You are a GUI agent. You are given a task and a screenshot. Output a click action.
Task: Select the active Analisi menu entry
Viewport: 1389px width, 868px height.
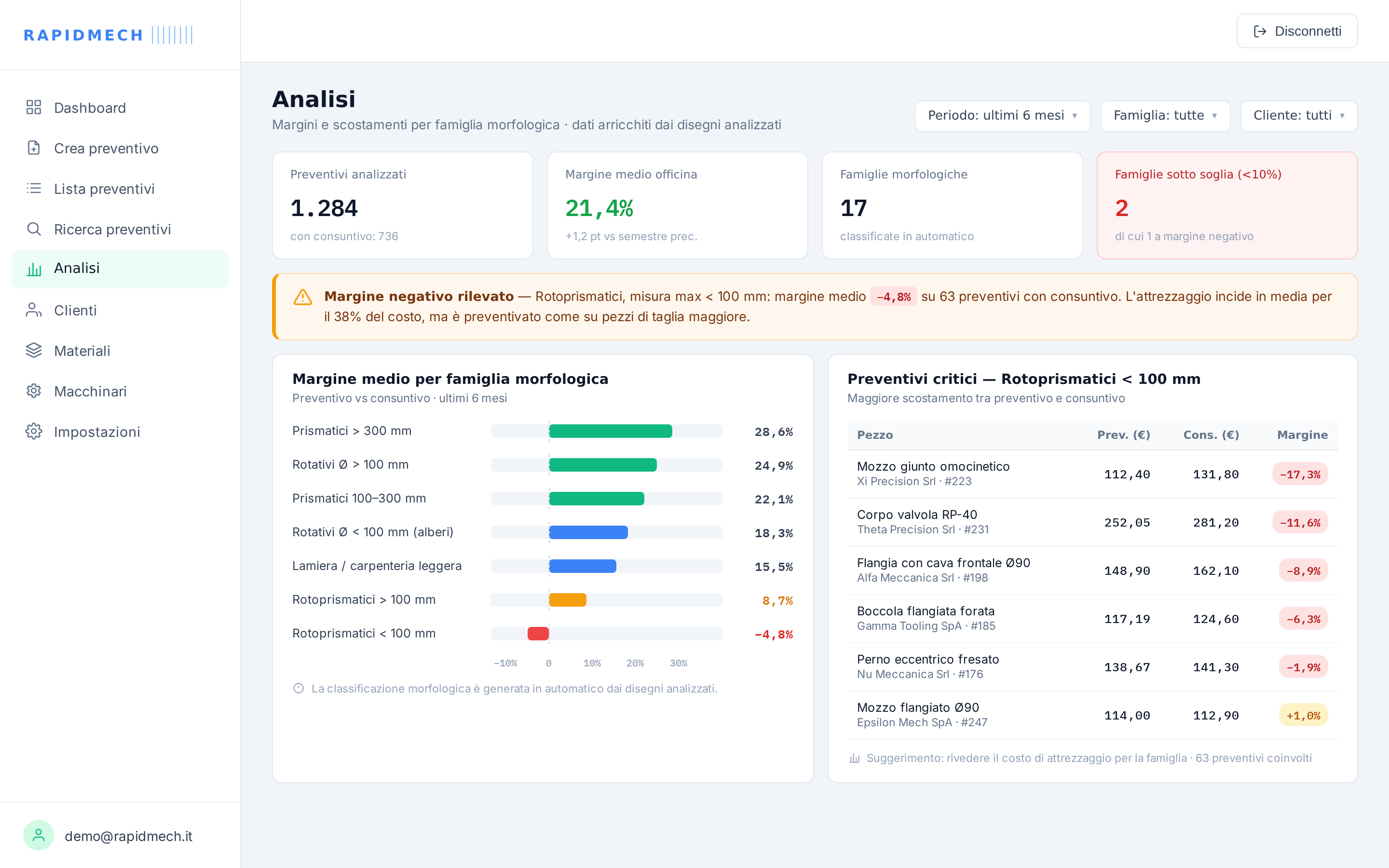click(120, 269)
